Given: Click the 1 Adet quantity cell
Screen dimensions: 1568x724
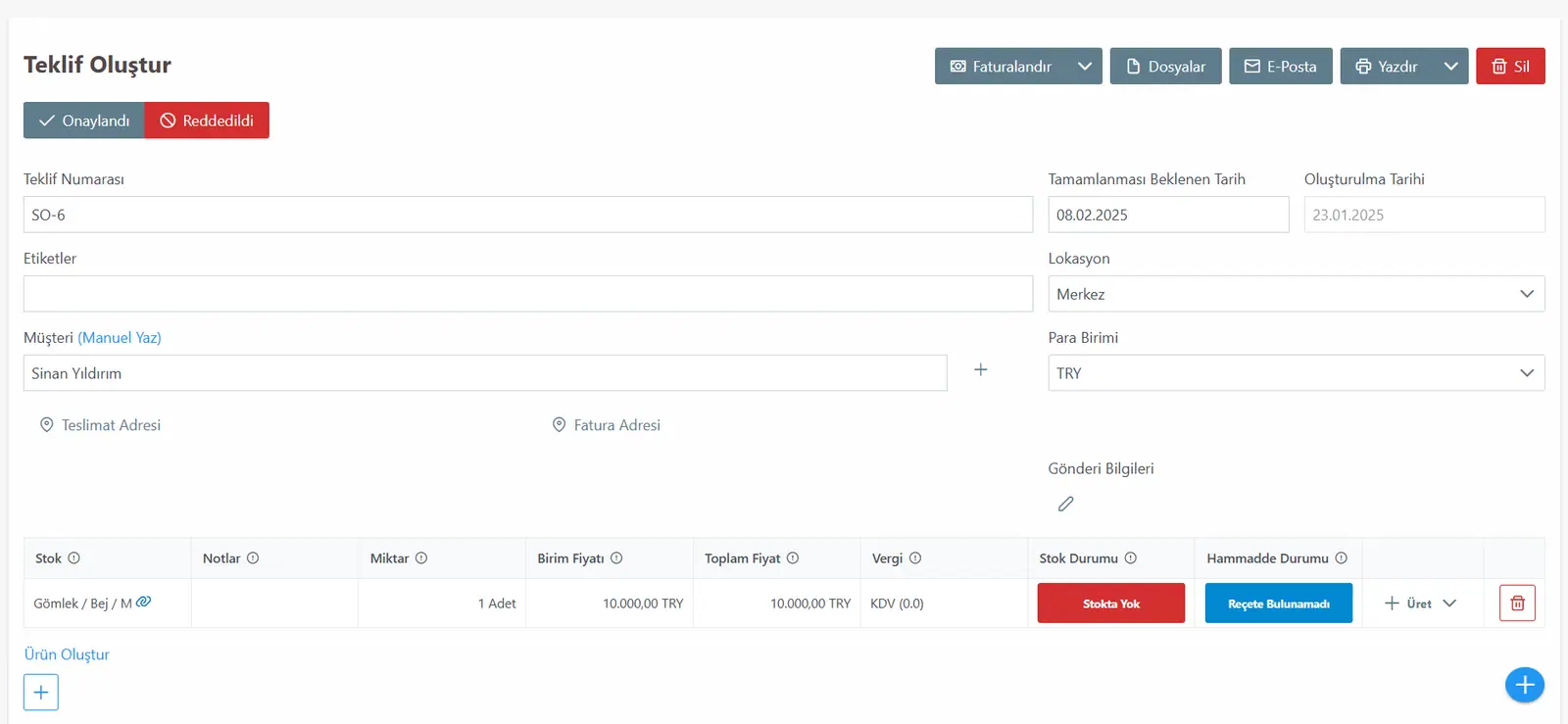Looking at the screenshot, I should coord(442,603).
